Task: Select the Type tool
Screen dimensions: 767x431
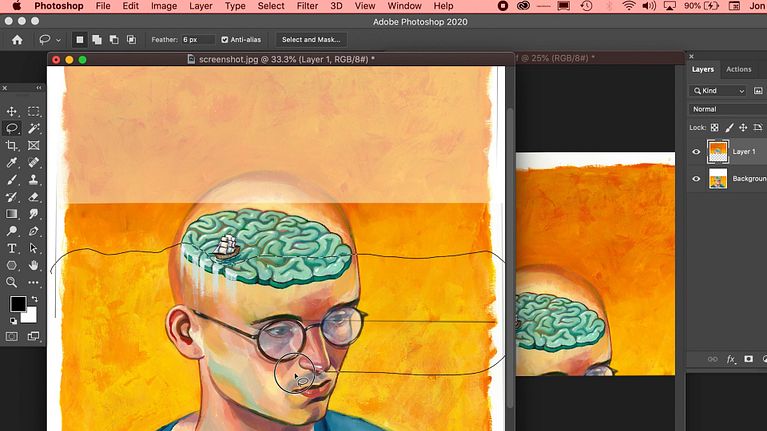Action: coord(12,248)
